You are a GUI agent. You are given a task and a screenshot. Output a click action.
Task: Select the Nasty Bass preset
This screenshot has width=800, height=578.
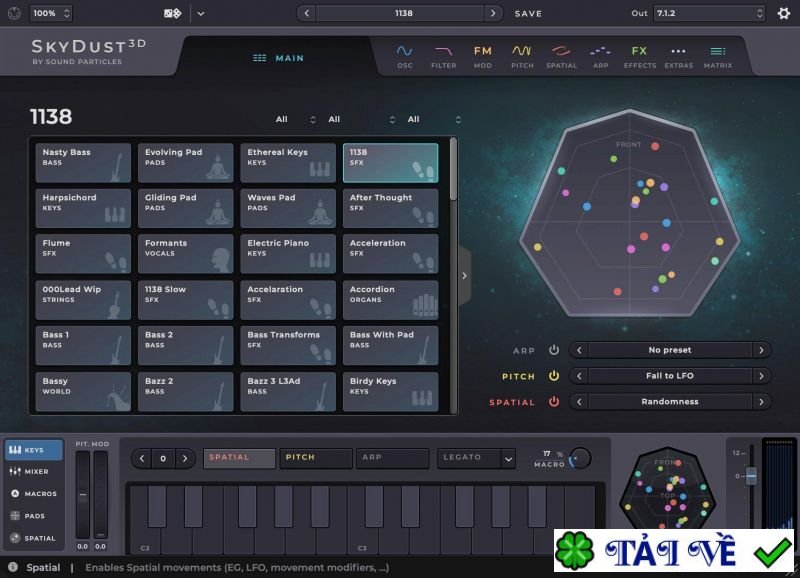pyautogui.click(x=83, y=163)
